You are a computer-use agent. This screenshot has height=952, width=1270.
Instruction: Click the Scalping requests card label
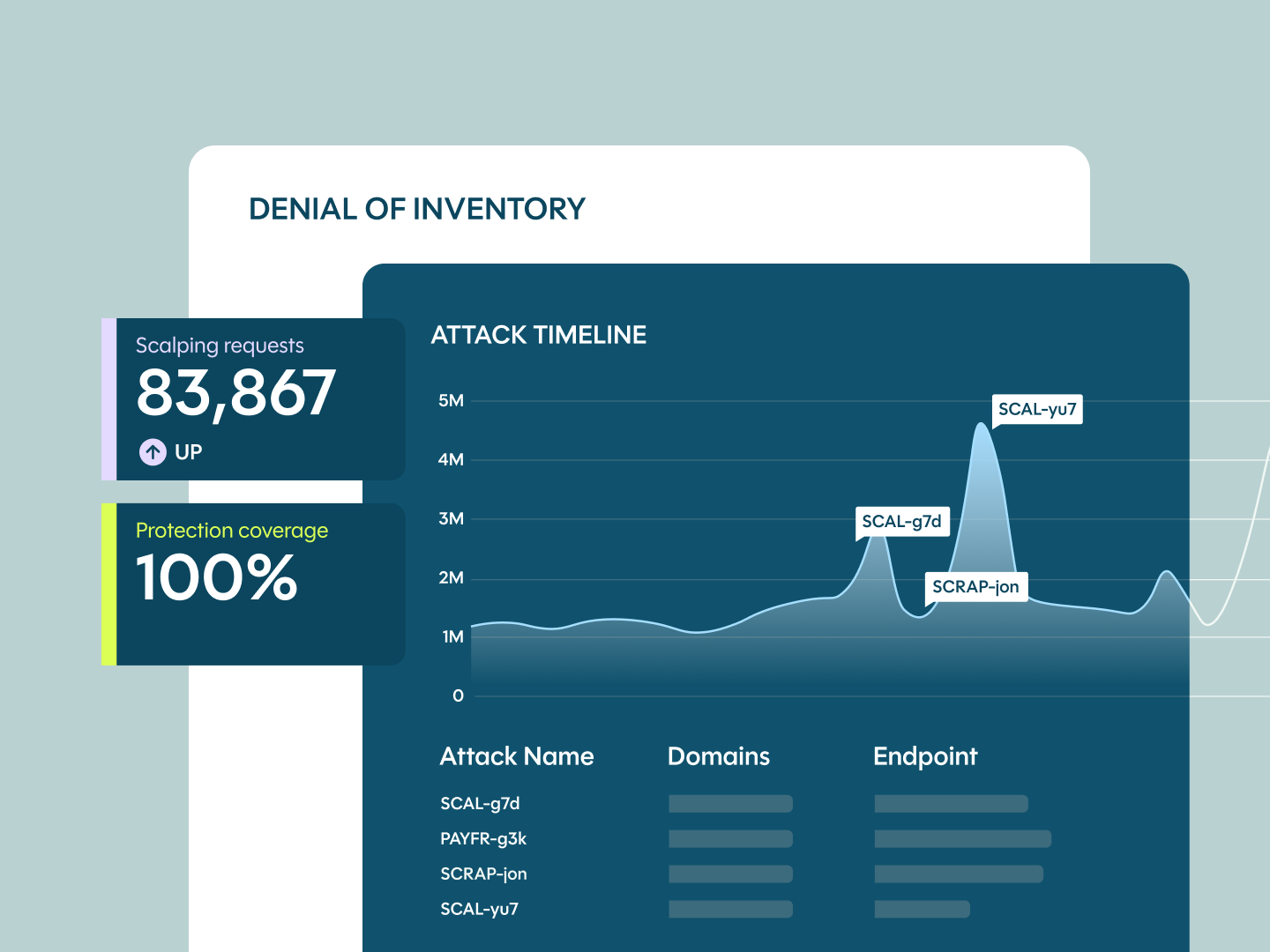point(220,346)
